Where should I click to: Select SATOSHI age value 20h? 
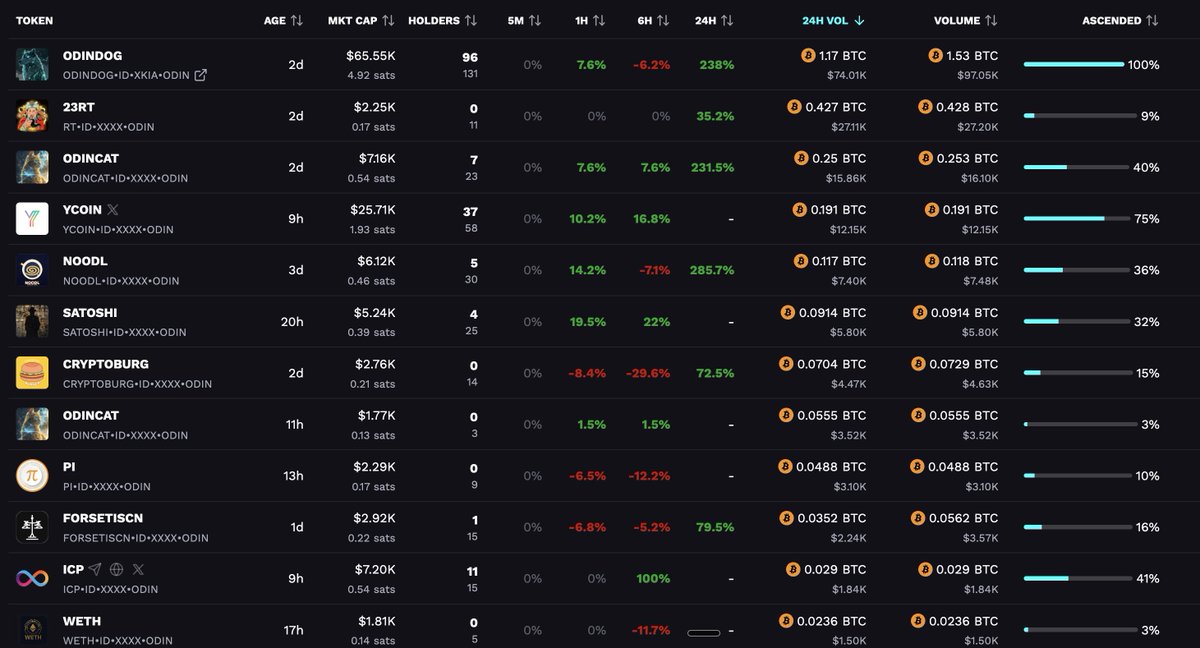293,322
